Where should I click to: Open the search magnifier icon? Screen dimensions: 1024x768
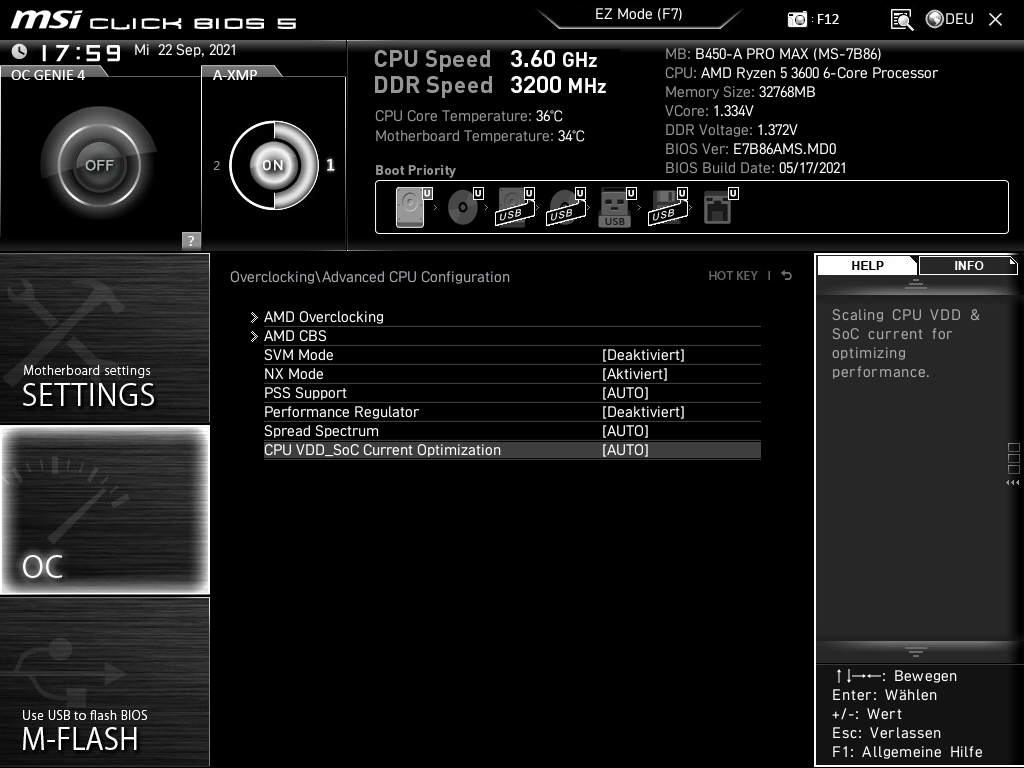click(x=901, y=18)
